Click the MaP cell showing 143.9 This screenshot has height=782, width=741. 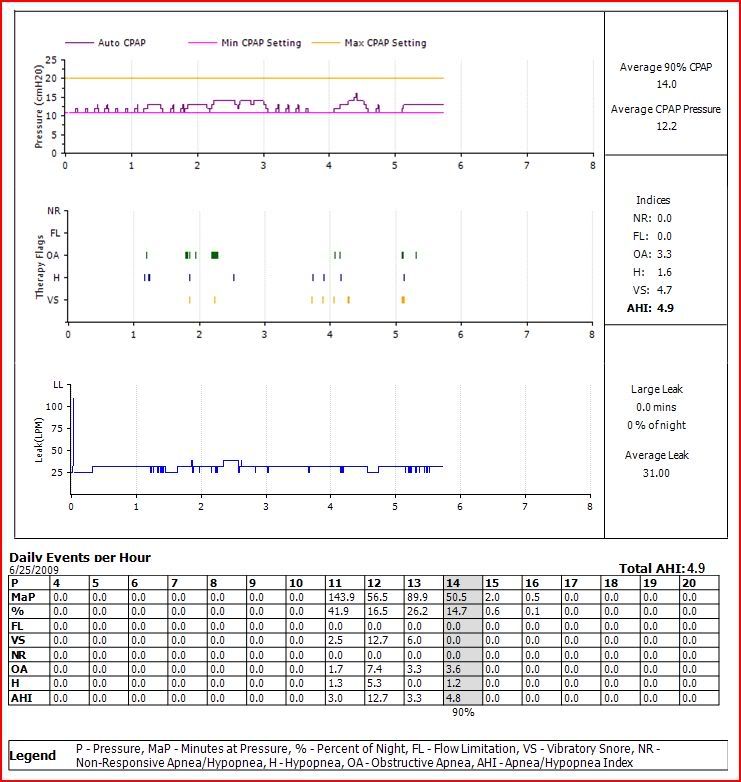tap(341, 597)
